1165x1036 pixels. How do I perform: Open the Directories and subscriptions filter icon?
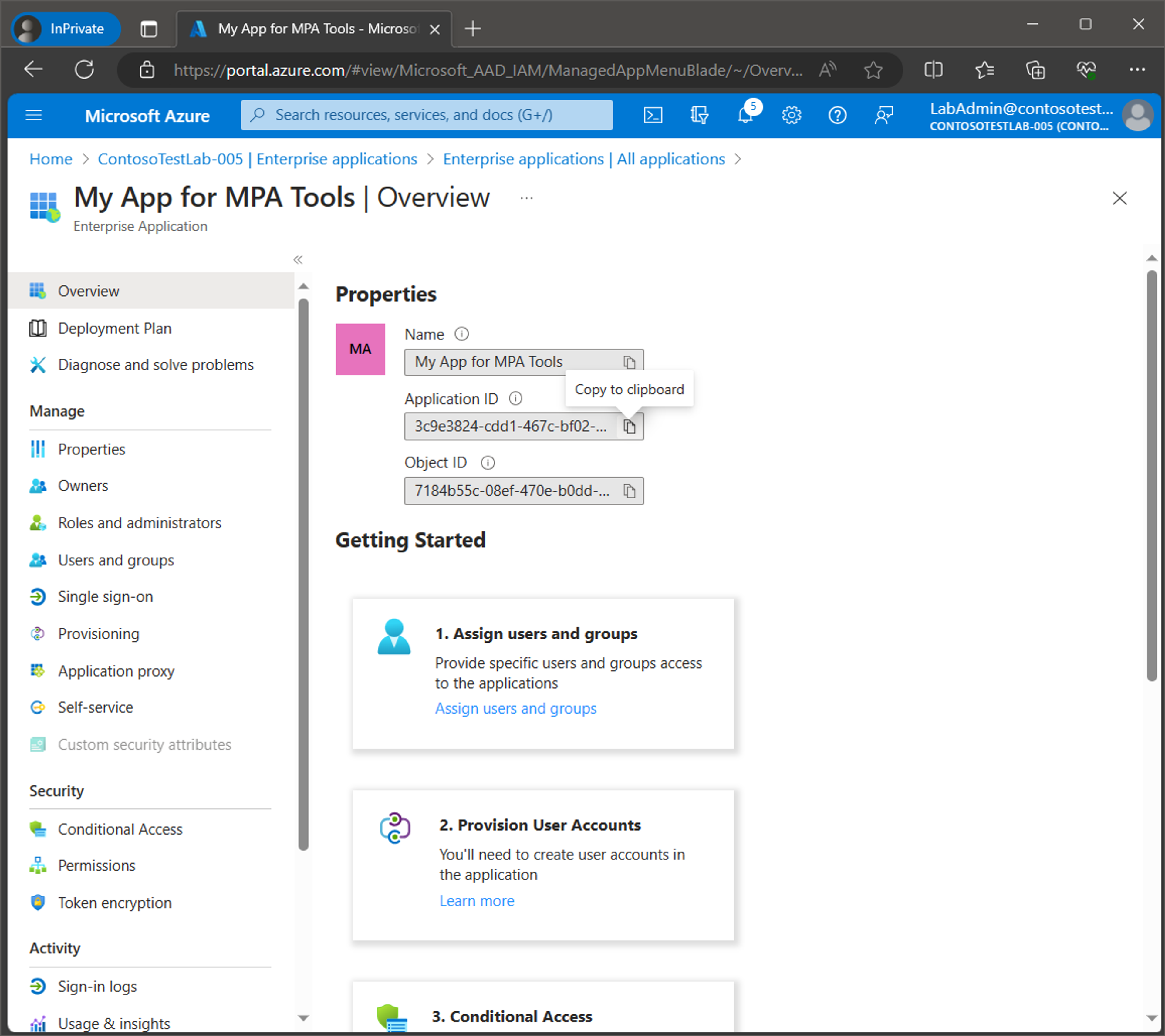point(699,116)
